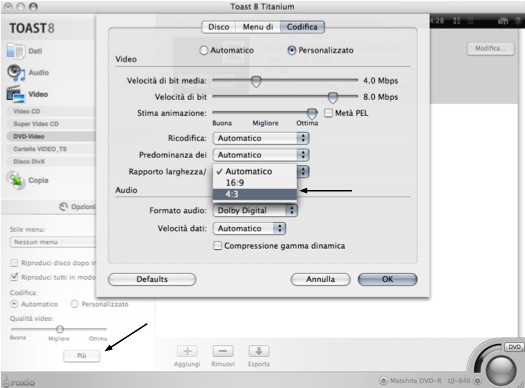525x388 pixels.
Task: Select Video CD format
Action: (x=51, y=111)
